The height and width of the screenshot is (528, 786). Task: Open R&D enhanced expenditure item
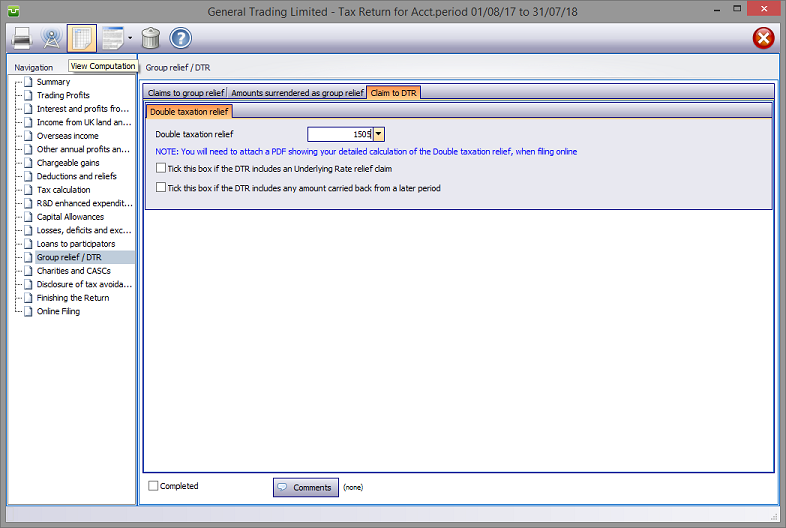point(84,203)
